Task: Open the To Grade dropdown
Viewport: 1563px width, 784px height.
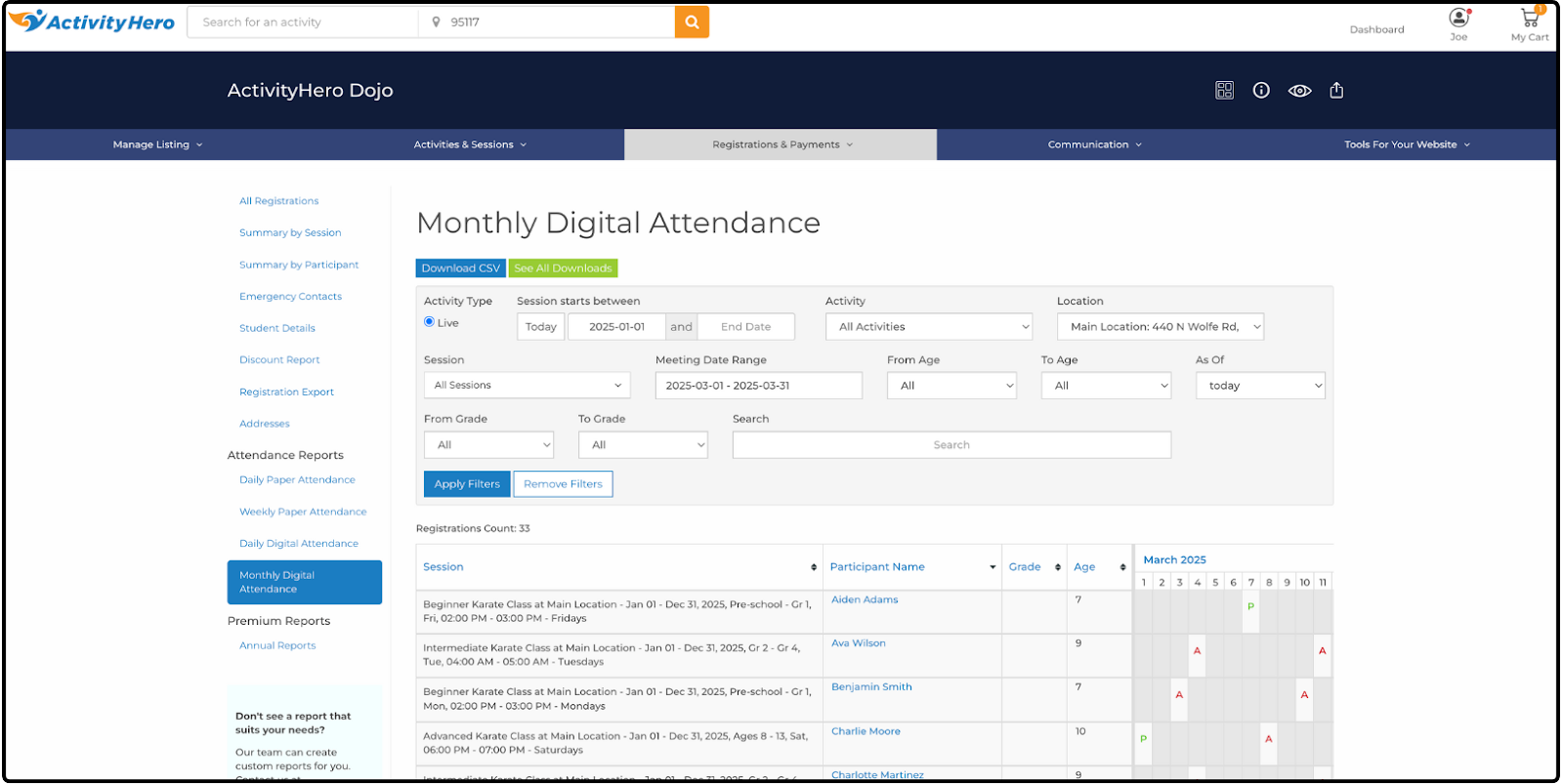Action: pyautogui.click(x=643, y=445)
